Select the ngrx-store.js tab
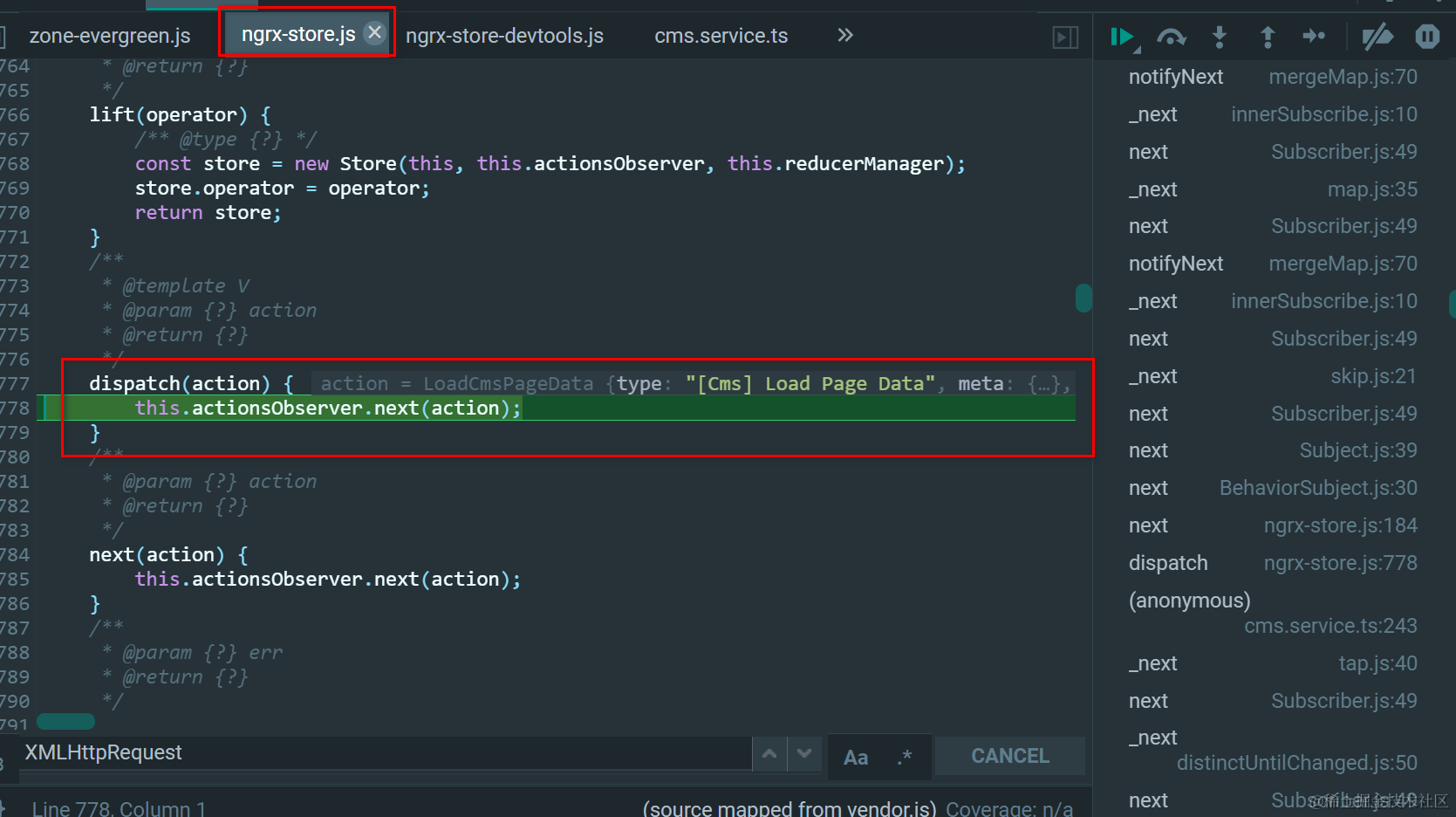The width and height of the screenshot is (1456, 817). (297, 34)
